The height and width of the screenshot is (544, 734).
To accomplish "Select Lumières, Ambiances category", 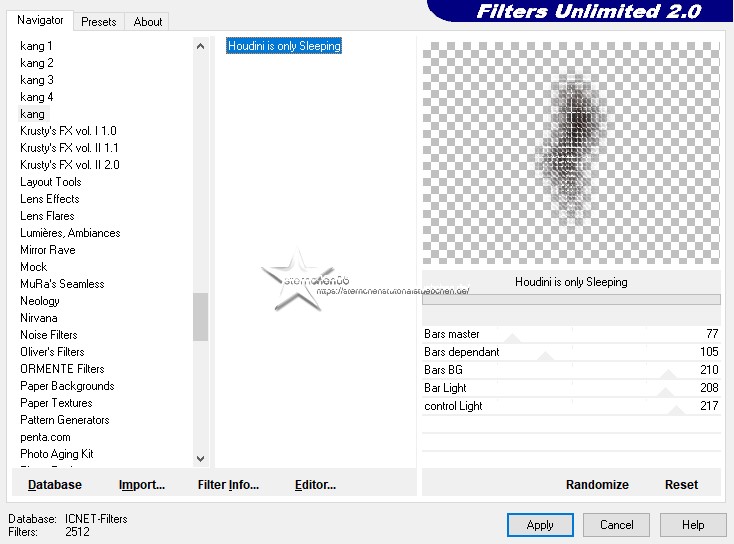I will point(70,233).
